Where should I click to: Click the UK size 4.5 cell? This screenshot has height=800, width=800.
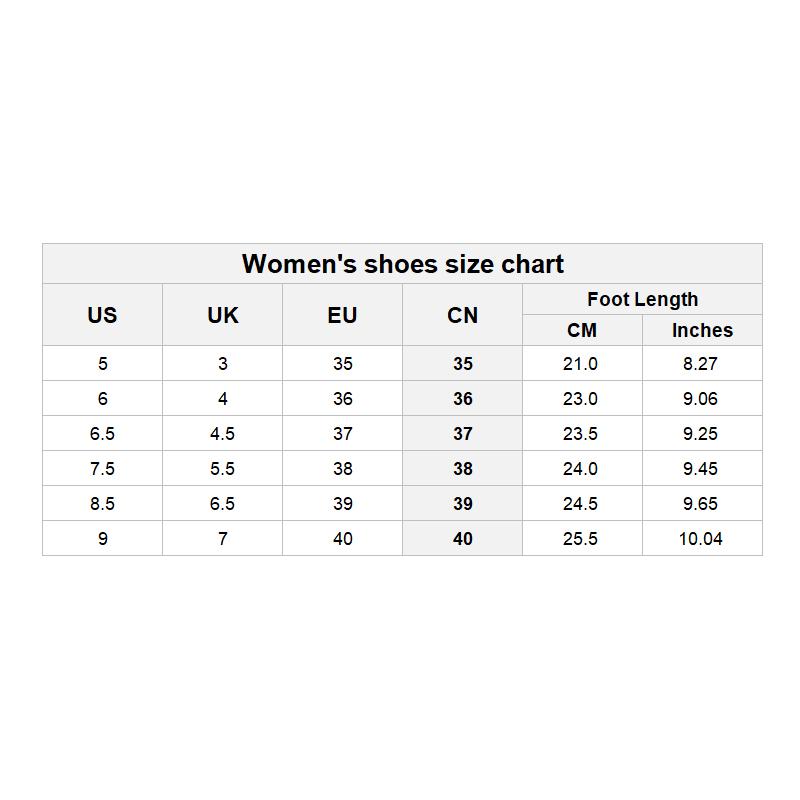(222, 434)
